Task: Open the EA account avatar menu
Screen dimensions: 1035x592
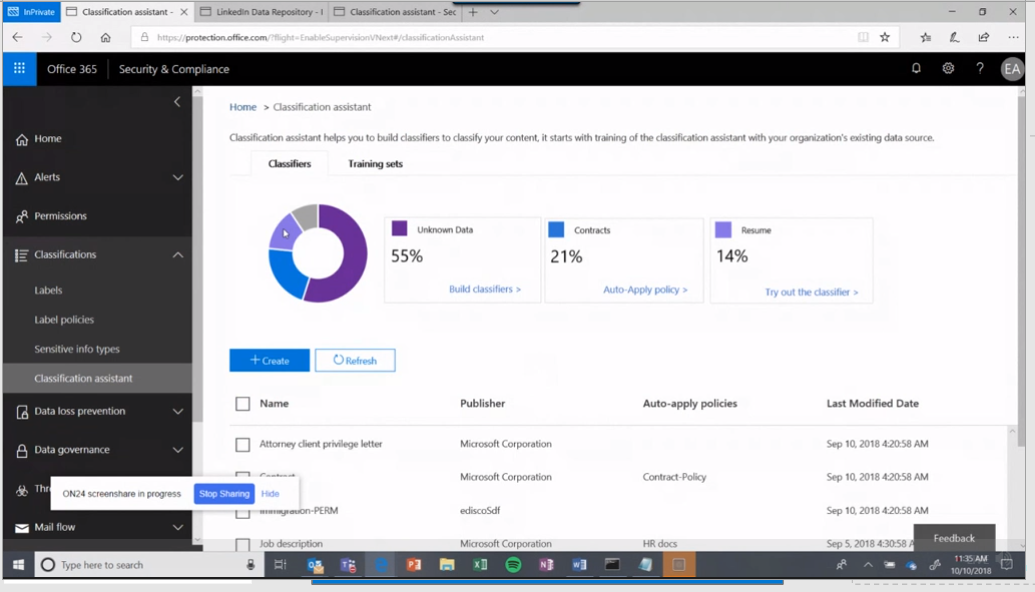Action: pyautogui.click(x=1012, y=69)
